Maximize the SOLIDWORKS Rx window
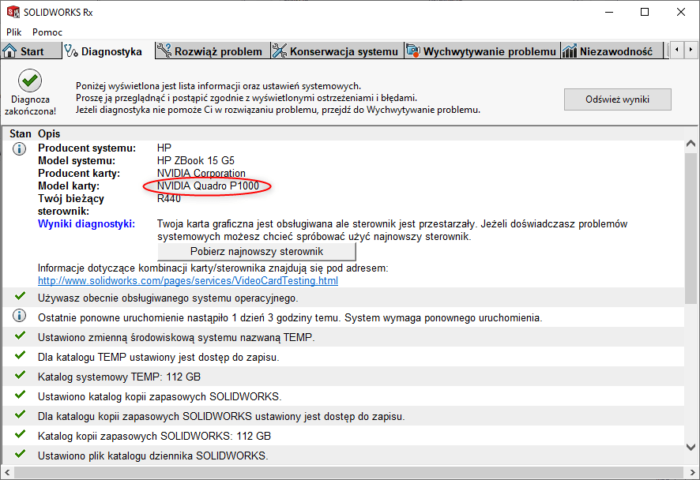The image size is (700, 480). click(645, 12)
